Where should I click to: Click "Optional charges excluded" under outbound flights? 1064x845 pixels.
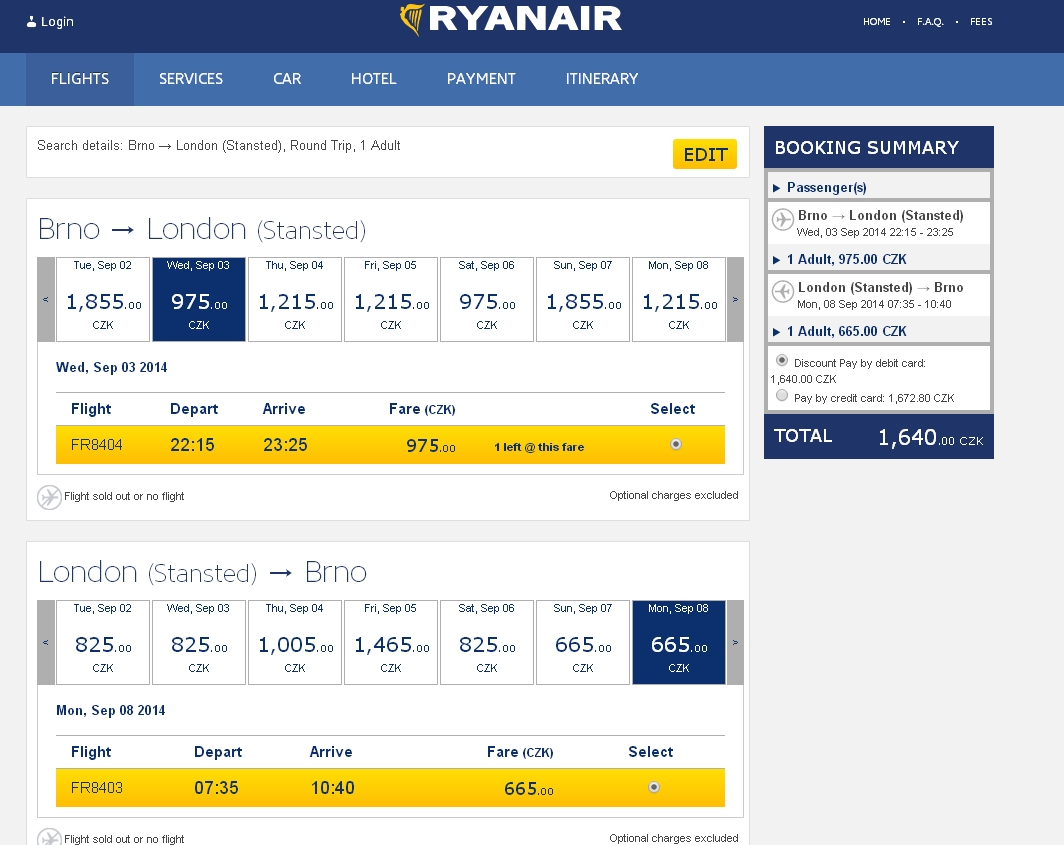pyautogui.click(x=674, y=495)
